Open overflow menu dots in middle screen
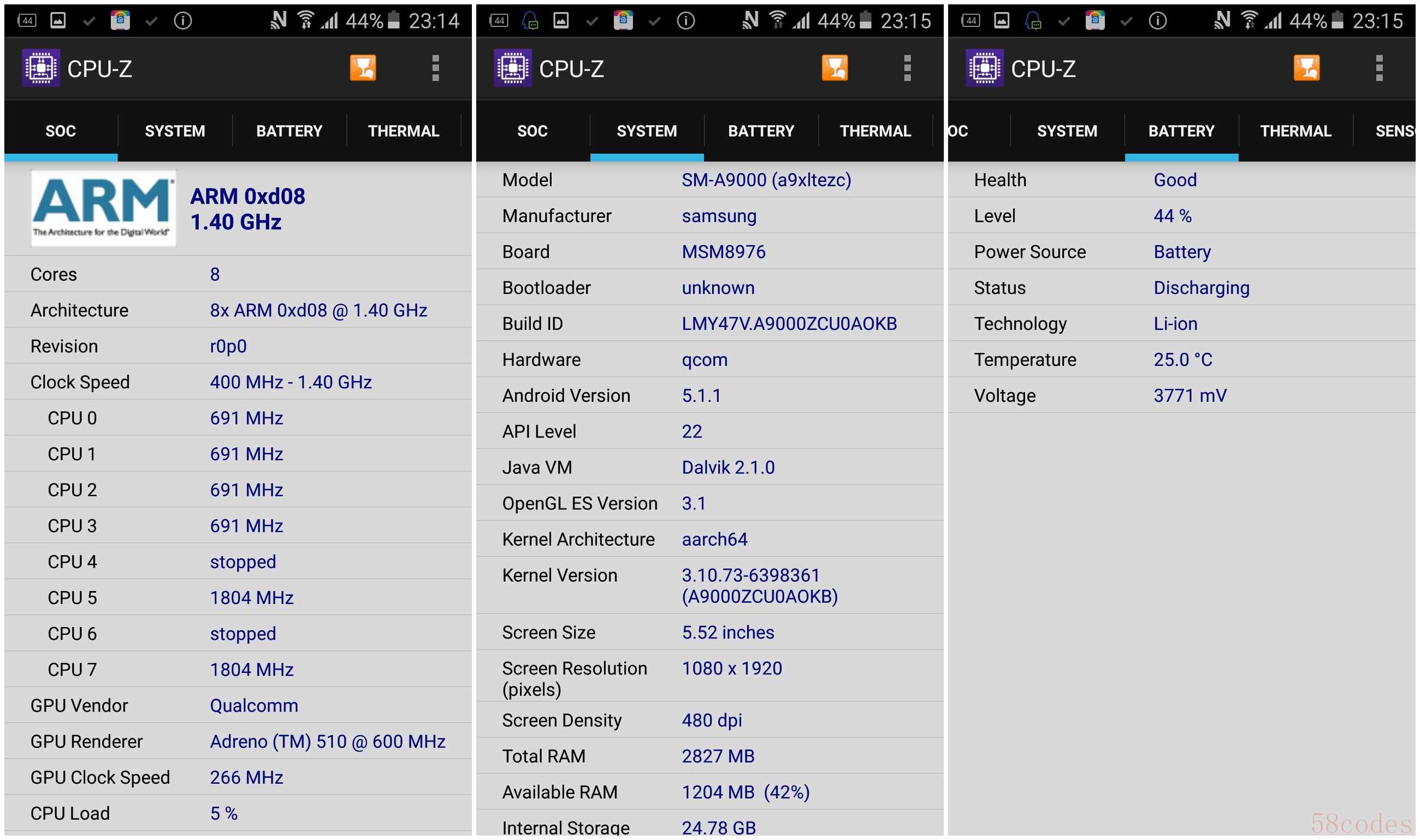This screenshot has width=1420, height=840. pyautogui.click(x=907, y=68)
